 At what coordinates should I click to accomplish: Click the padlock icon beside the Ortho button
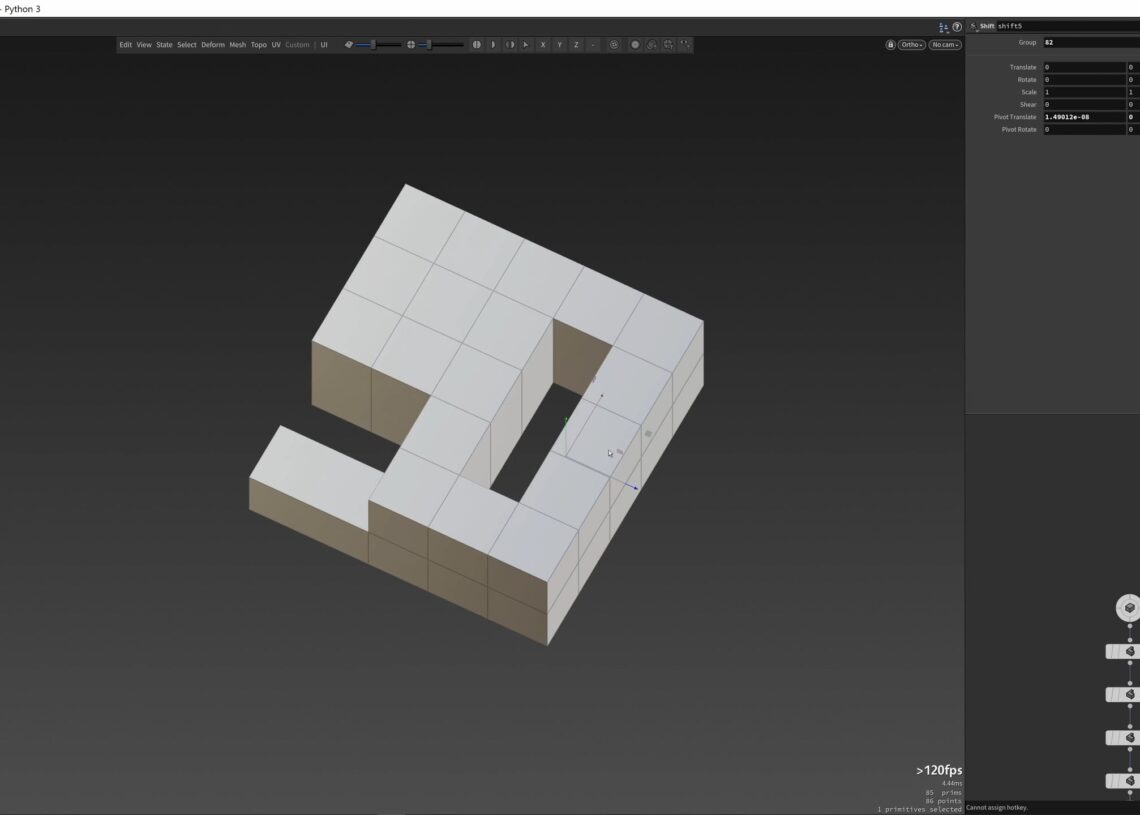[x=890, y=44]
